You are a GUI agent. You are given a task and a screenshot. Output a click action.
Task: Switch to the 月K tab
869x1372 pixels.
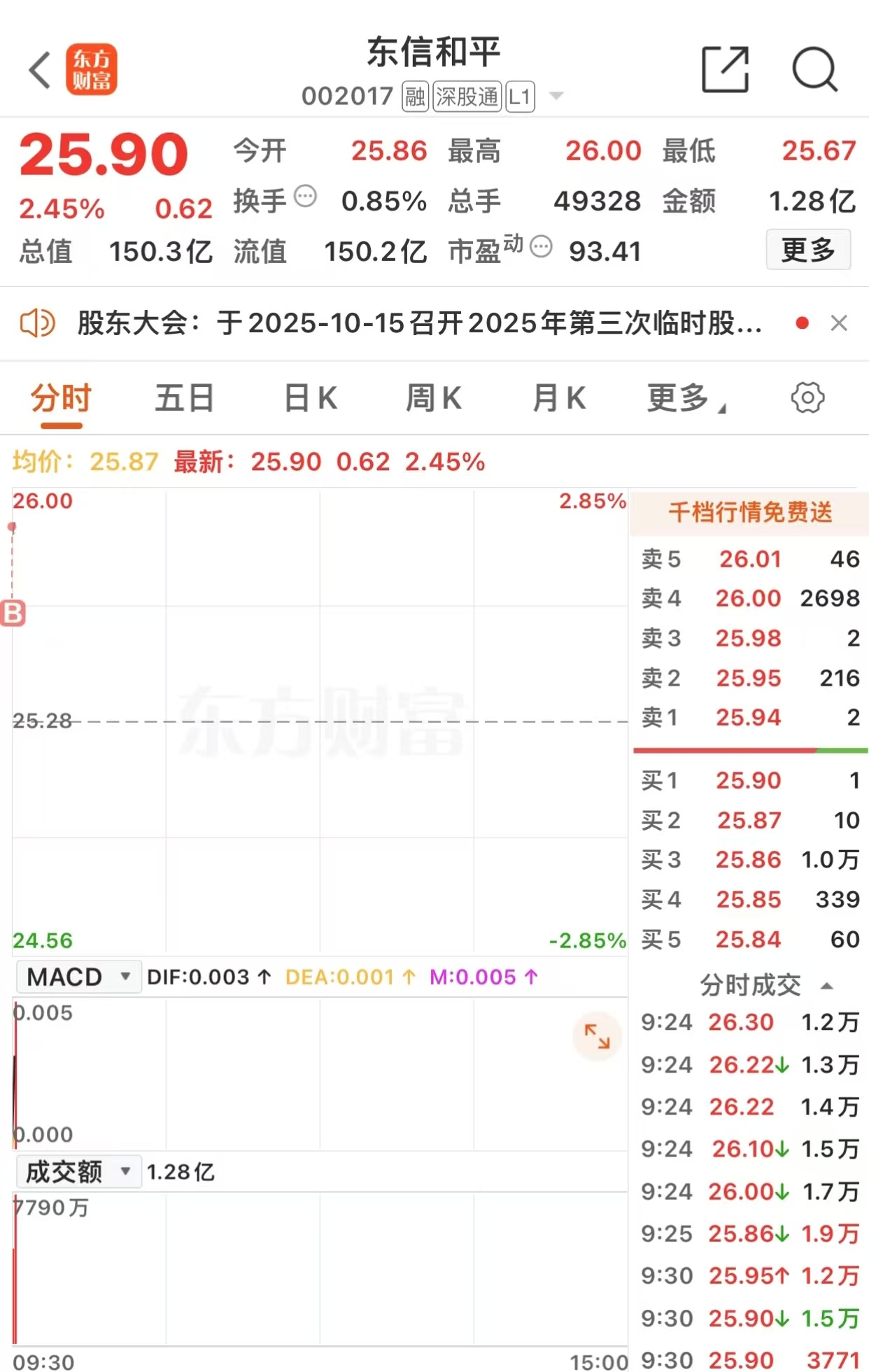tap(558, 399)
